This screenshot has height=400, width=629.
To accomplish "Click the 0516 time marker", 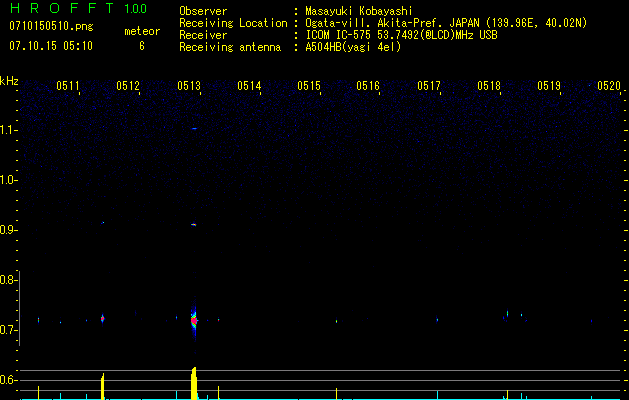I will click(x=368, y=86).
